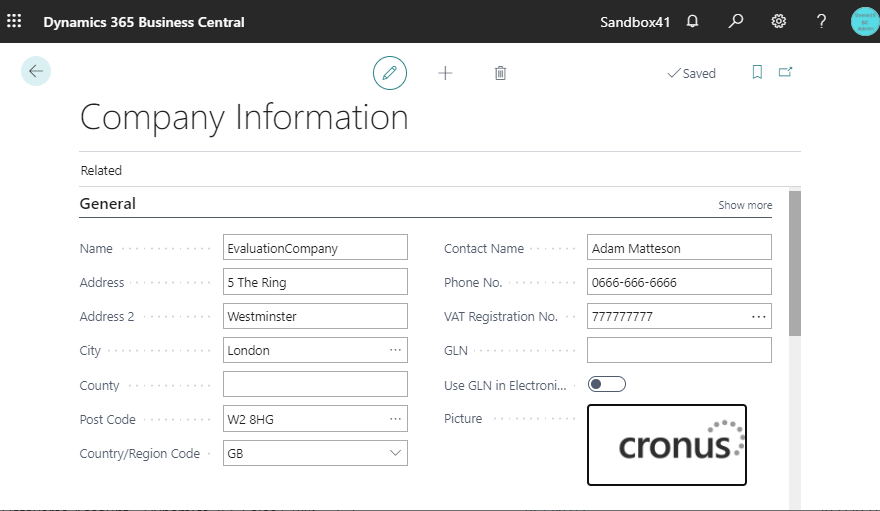This screenshot has height=511, width=880.
Task: Open settings gear menu
Action: [778, 21]
